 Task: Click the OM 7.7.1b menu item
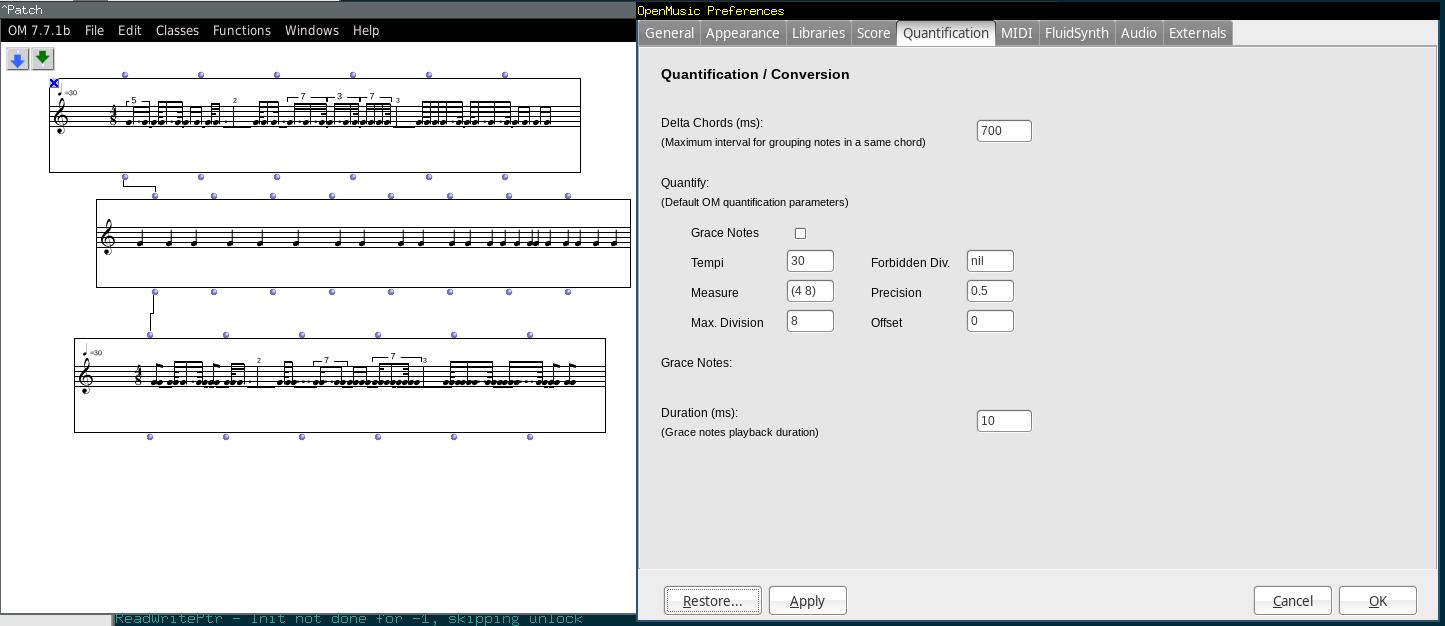point(39,30)
